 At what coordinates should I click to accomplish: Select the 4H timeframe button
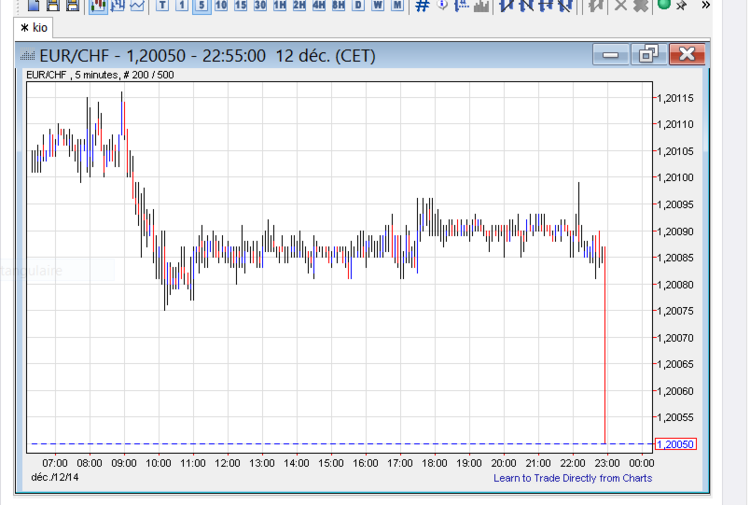[x=319, y=6]
